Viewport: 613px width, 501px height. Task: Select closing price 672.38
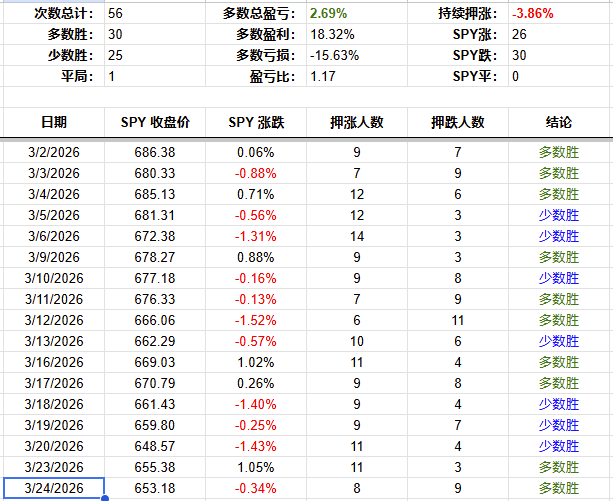click(155, 236)
